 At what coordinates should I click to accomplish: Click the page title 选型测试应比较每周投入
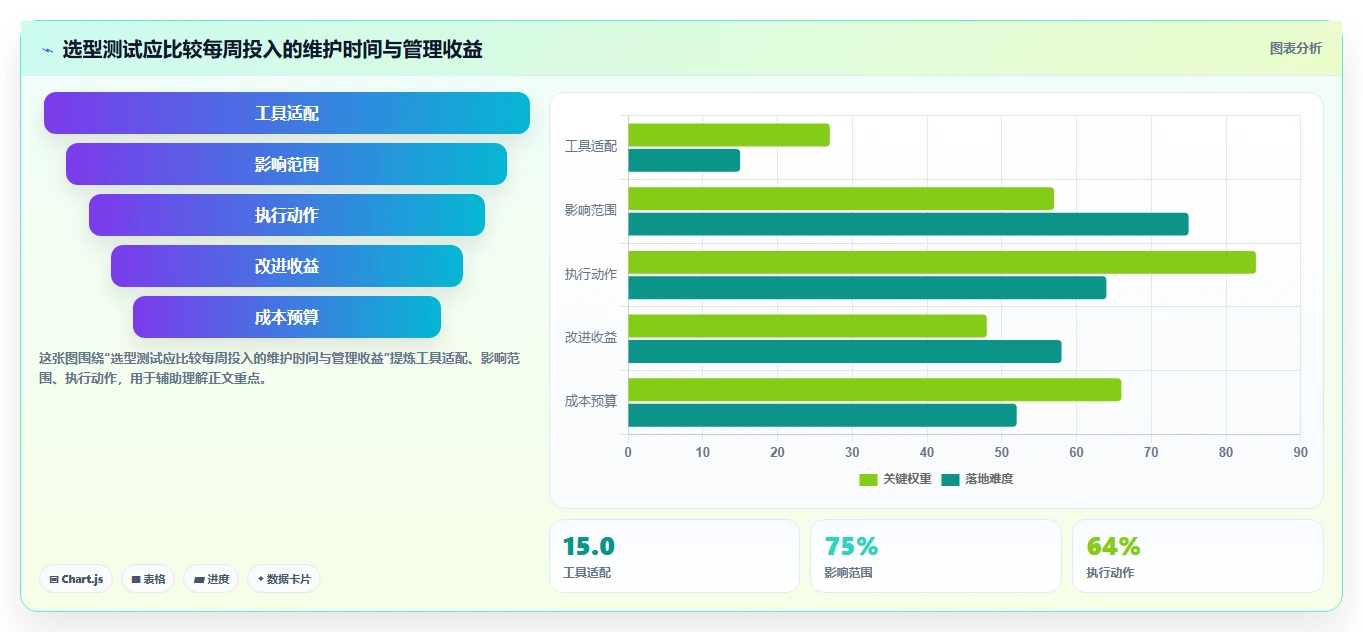coord(272,49)
